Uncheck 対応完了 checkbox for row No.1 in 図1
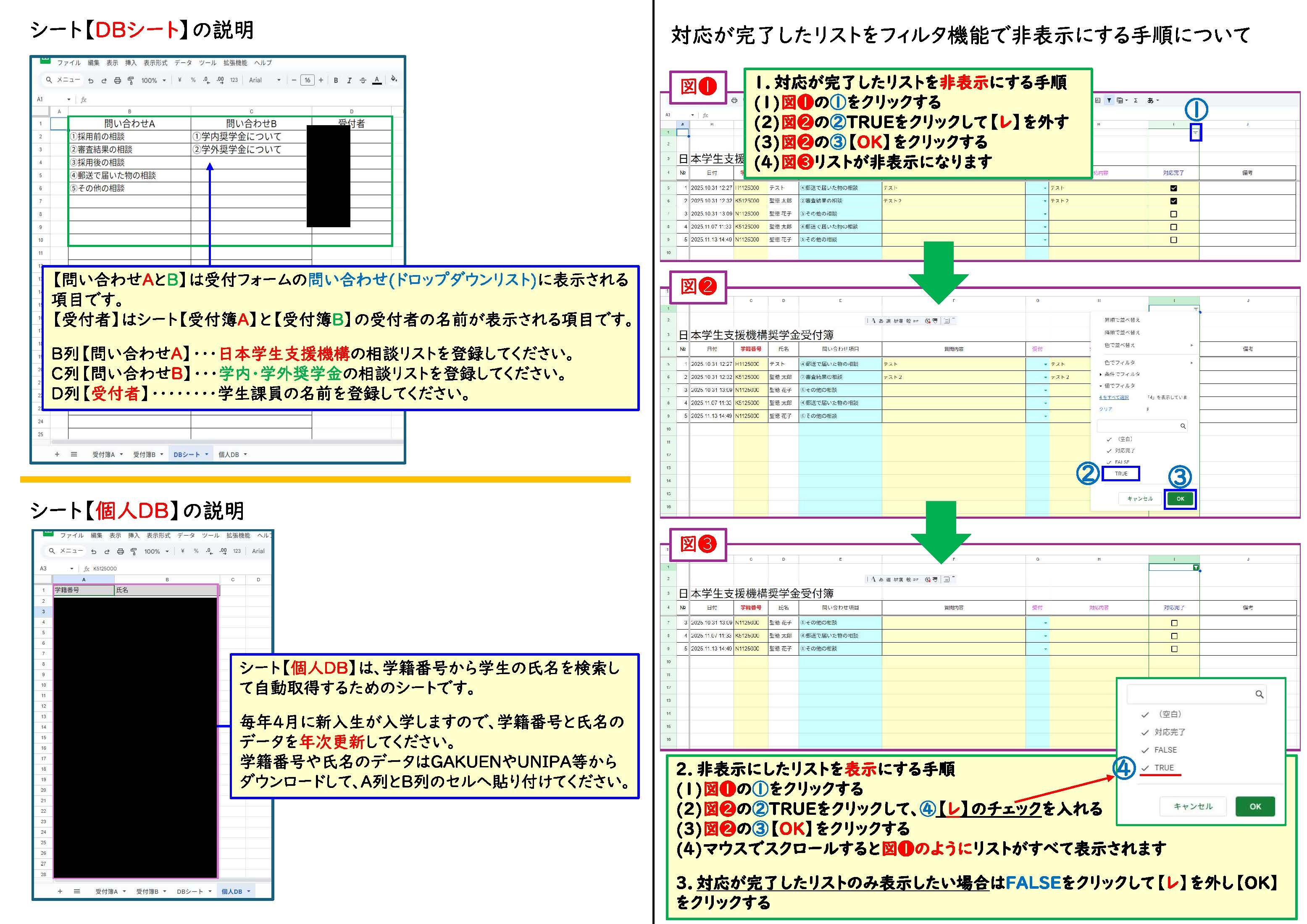 [x=1173, y=188]
